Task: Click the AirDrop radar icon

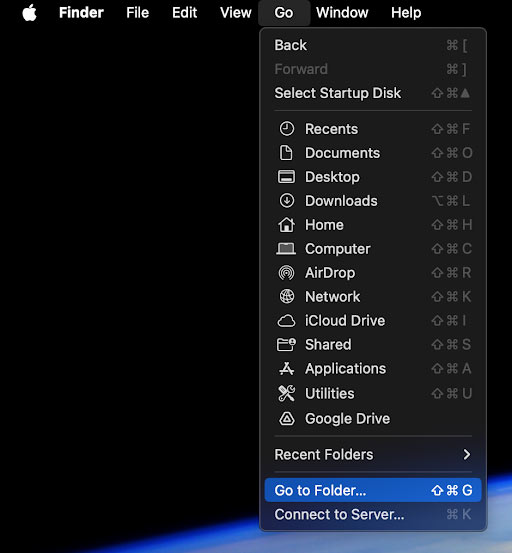Action: [x=286, y=273]
